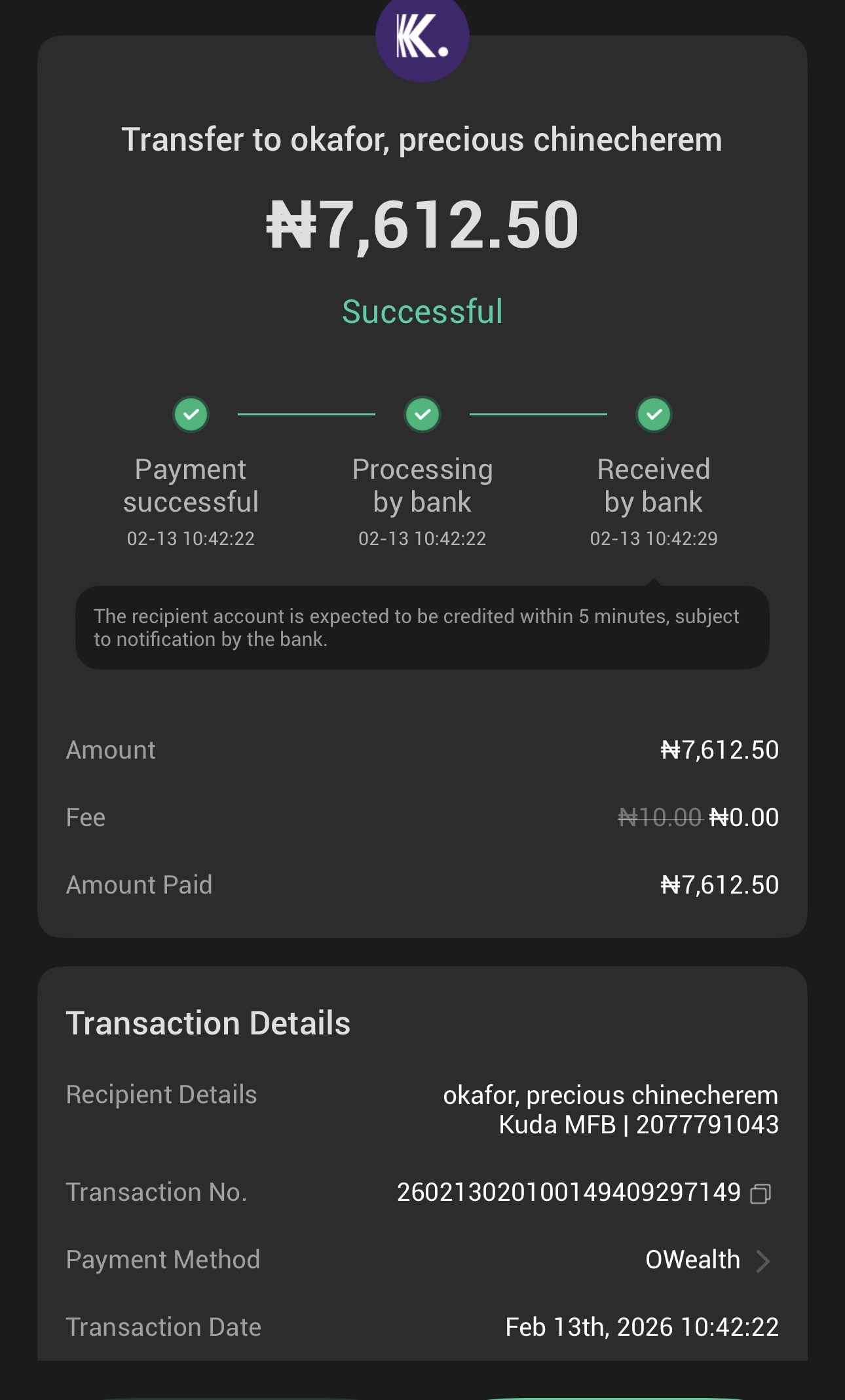Click the crossed-out ₦10.00 fee

[660, 818]
